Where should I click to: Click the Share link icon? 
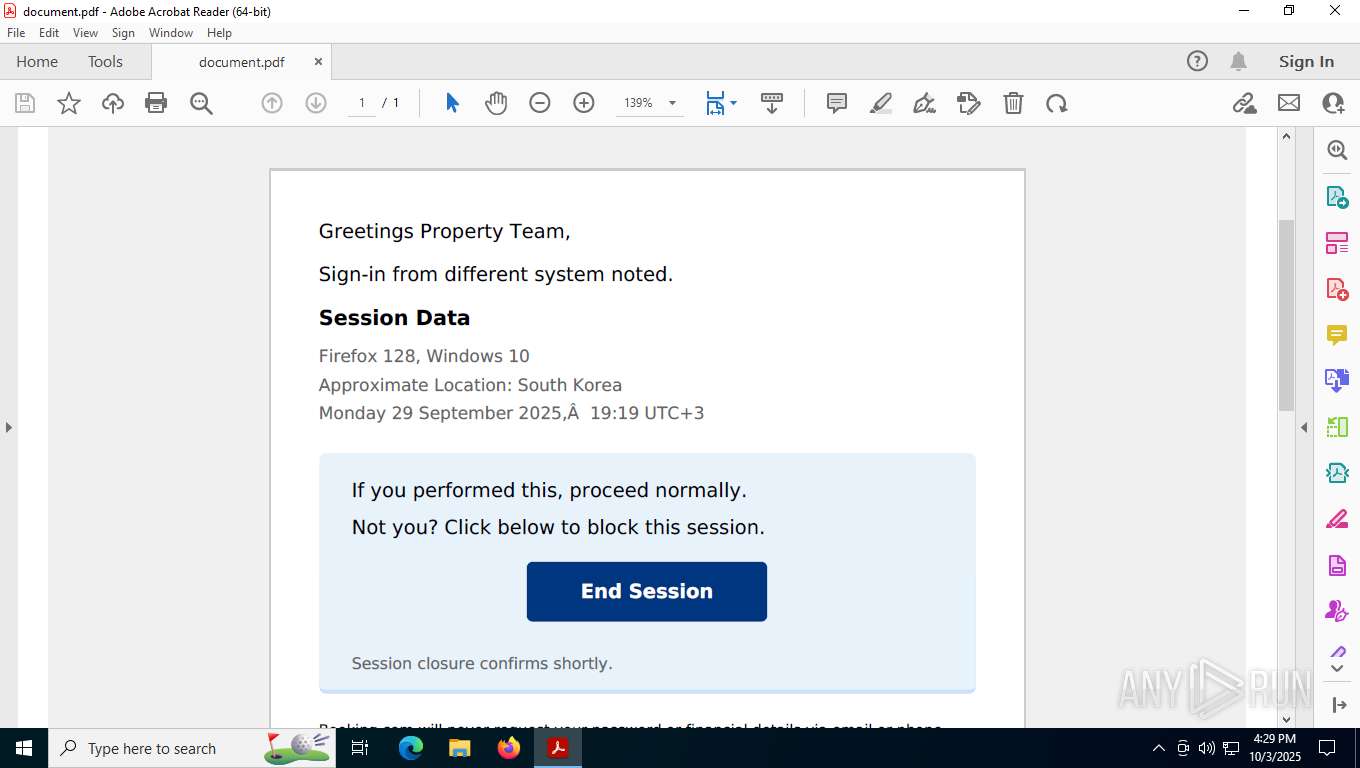point(1245,103)
